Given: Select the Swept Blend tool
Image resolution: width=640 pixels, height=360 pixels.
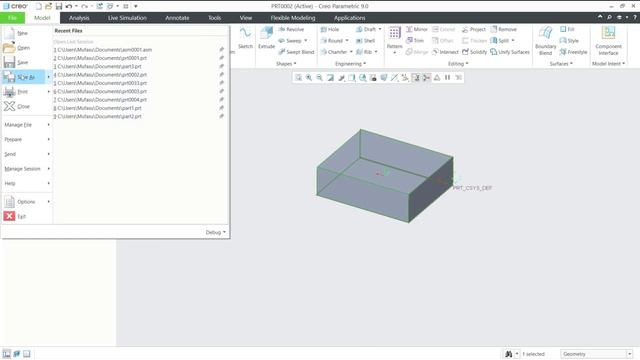Looking at the screenshot, I should (x=296, y=52).
